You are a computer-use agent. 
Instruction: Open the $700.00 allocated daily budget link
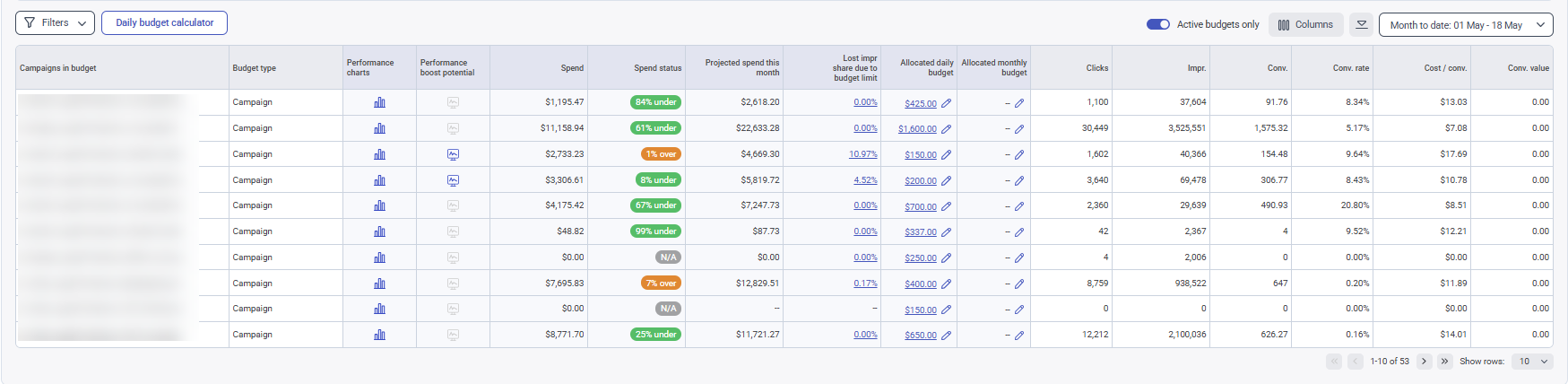point(921,206)
